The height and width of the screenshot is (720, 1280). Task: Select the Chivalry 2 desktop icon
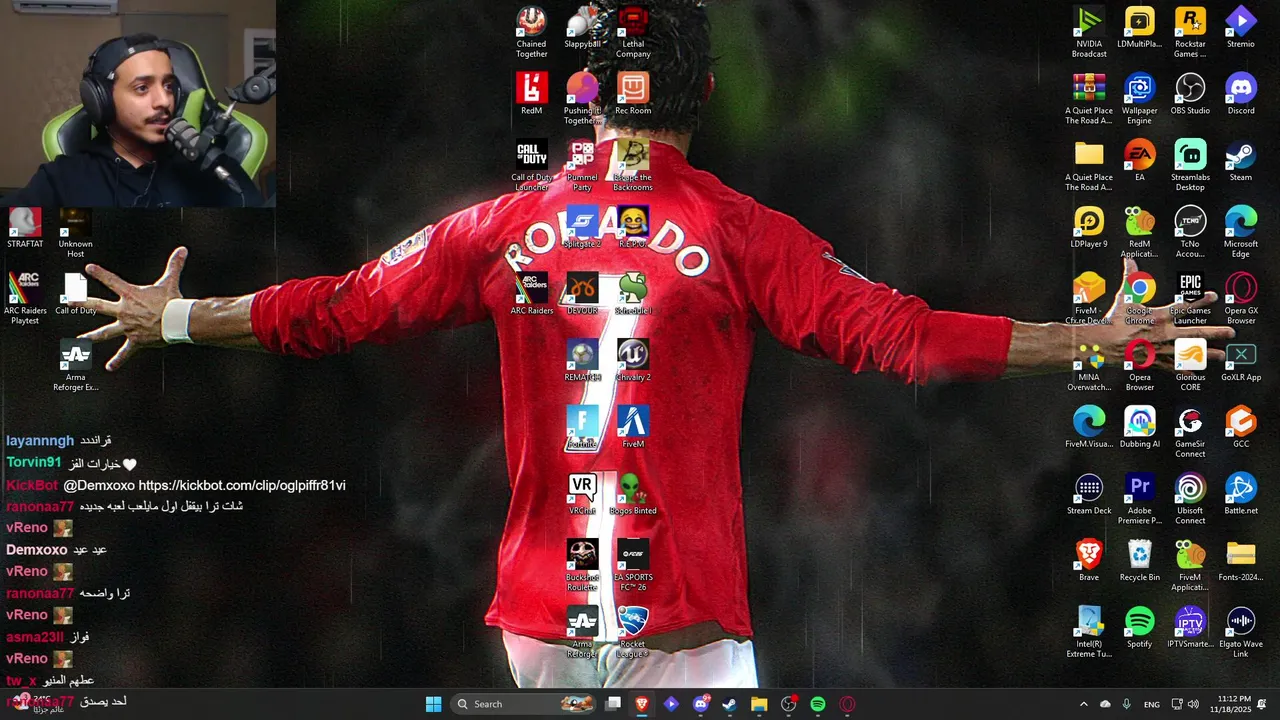pos(633,361)
